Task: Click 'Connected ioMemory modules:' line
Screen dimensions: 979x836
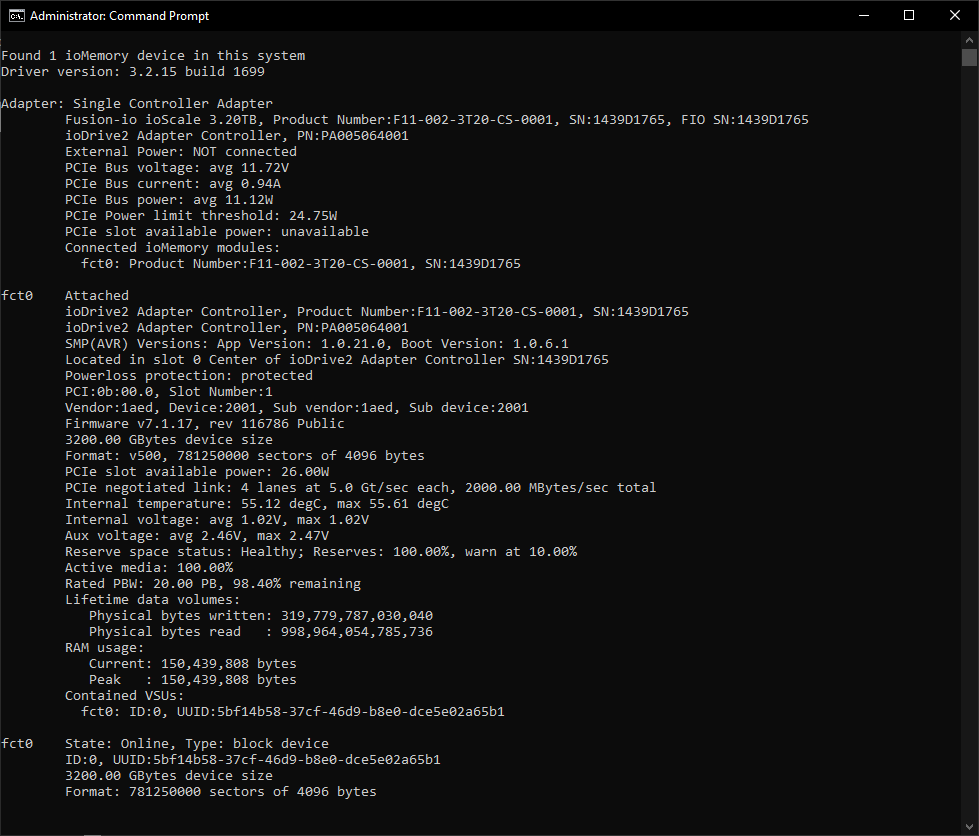Action: point(172,248)
